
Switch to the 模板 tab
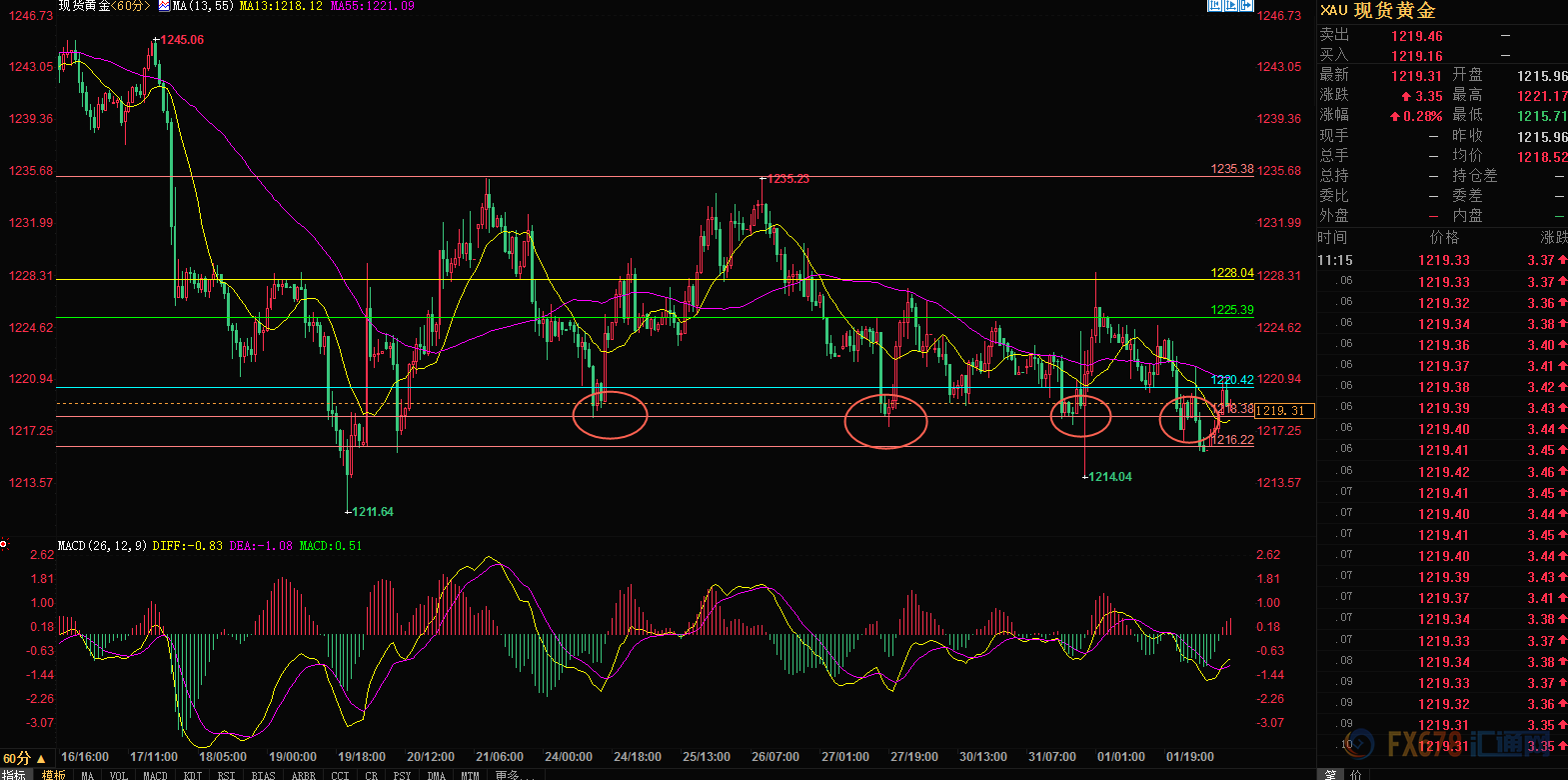(x=53, y=775)
